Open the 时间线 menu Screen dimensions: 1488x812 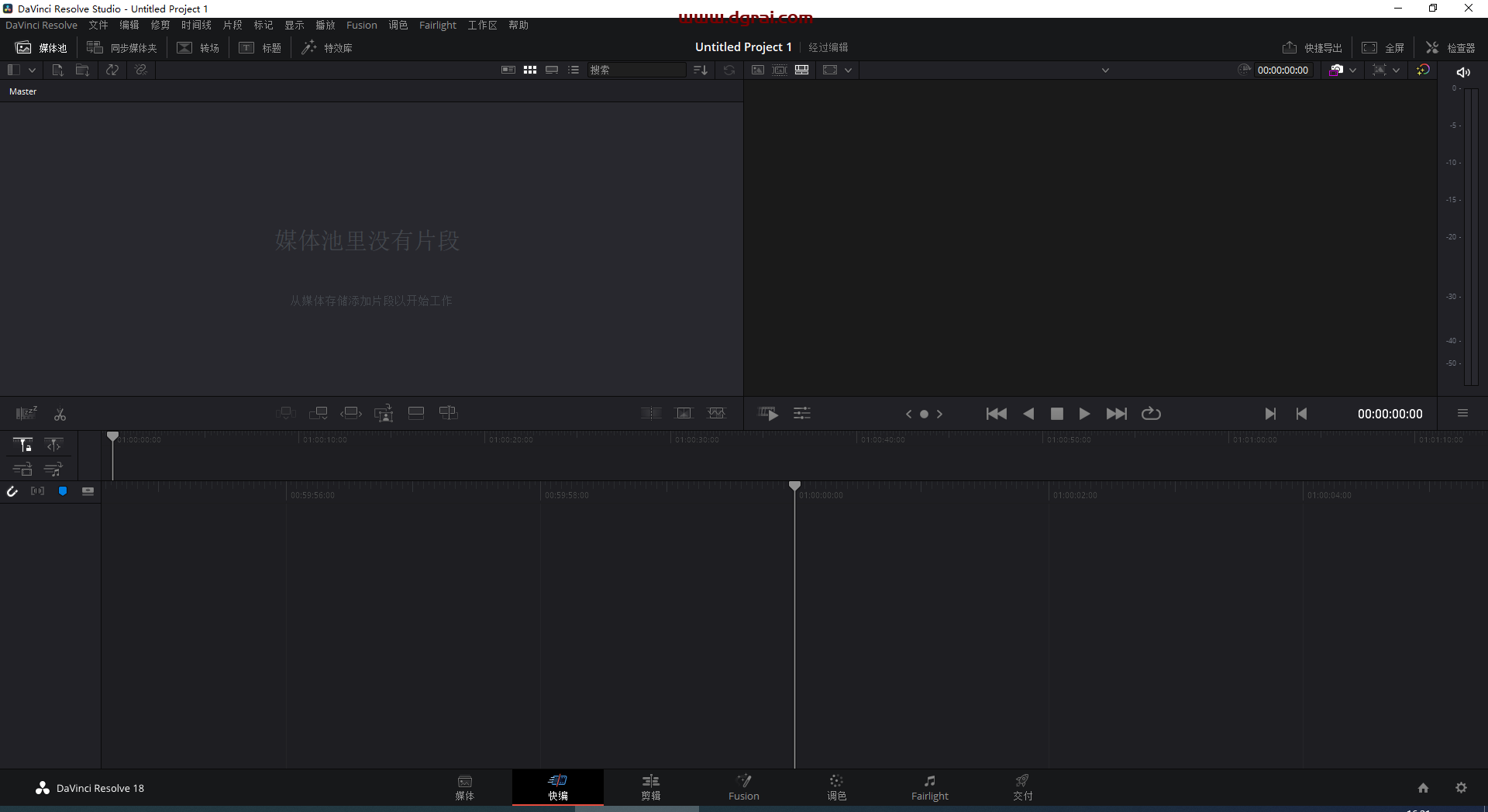(196, 24)
